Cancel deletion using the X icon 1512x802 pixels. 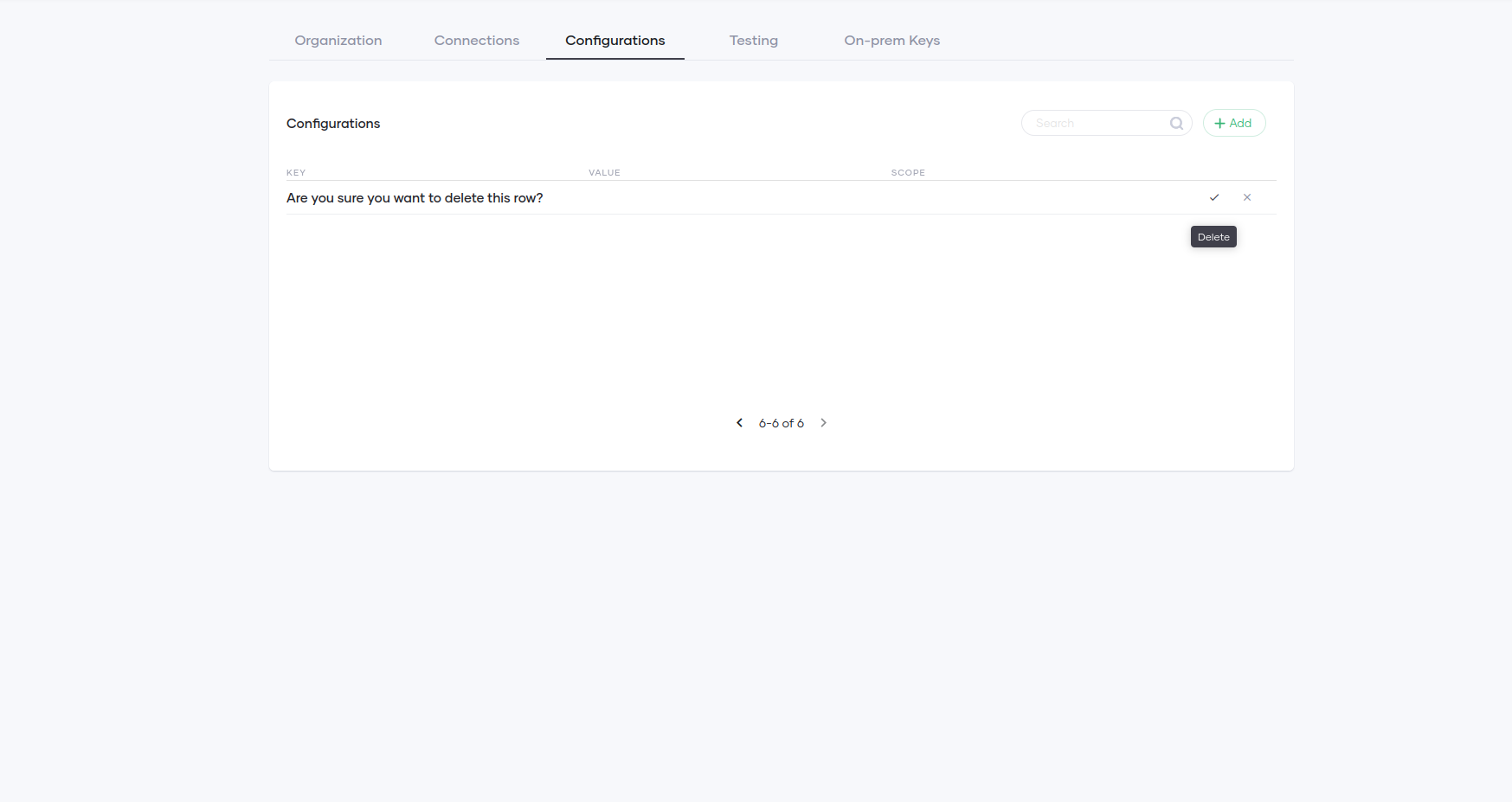pos(1247,197)
